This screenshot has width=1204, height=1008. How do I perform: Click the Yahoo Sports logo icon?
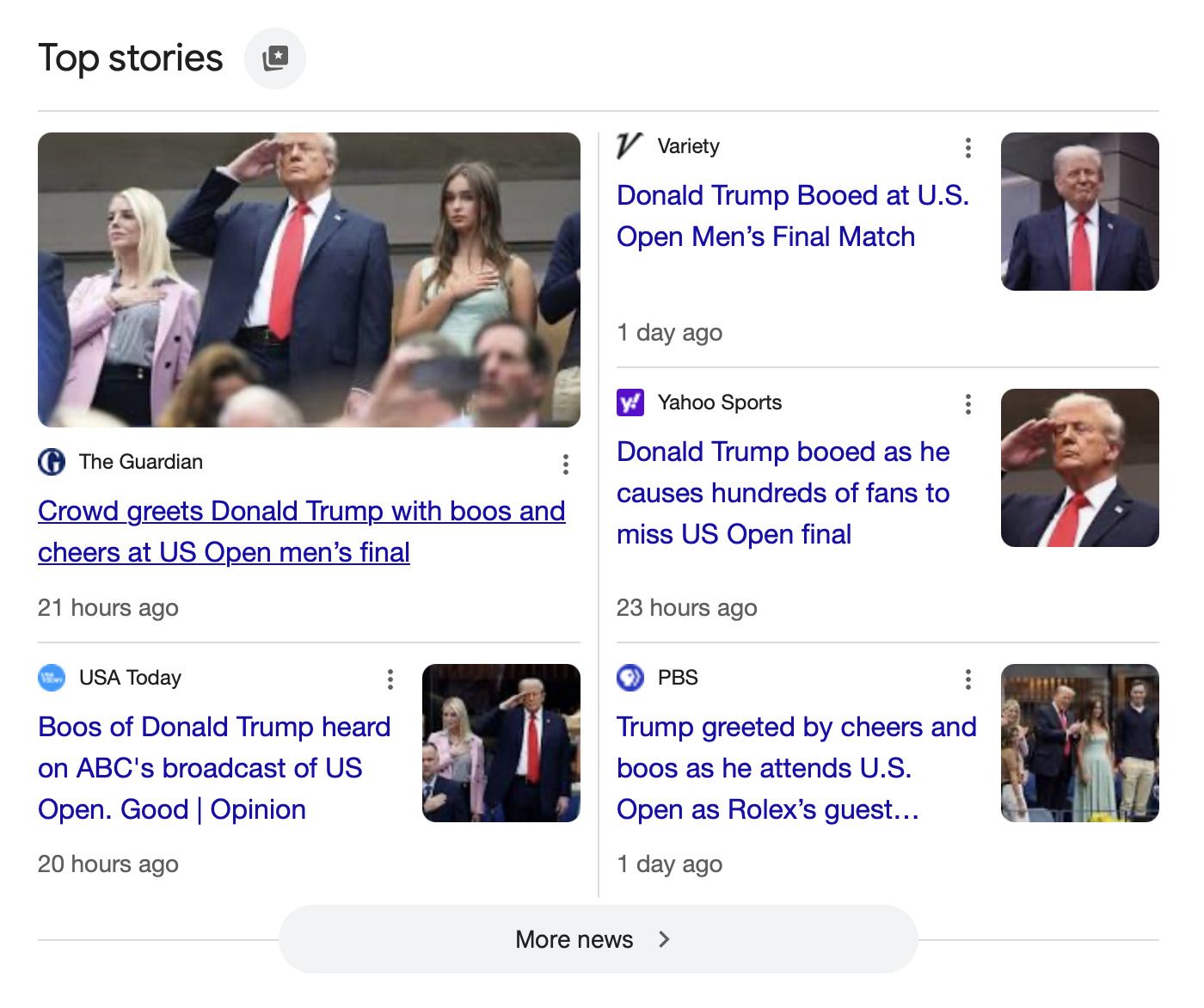(630, 403)
